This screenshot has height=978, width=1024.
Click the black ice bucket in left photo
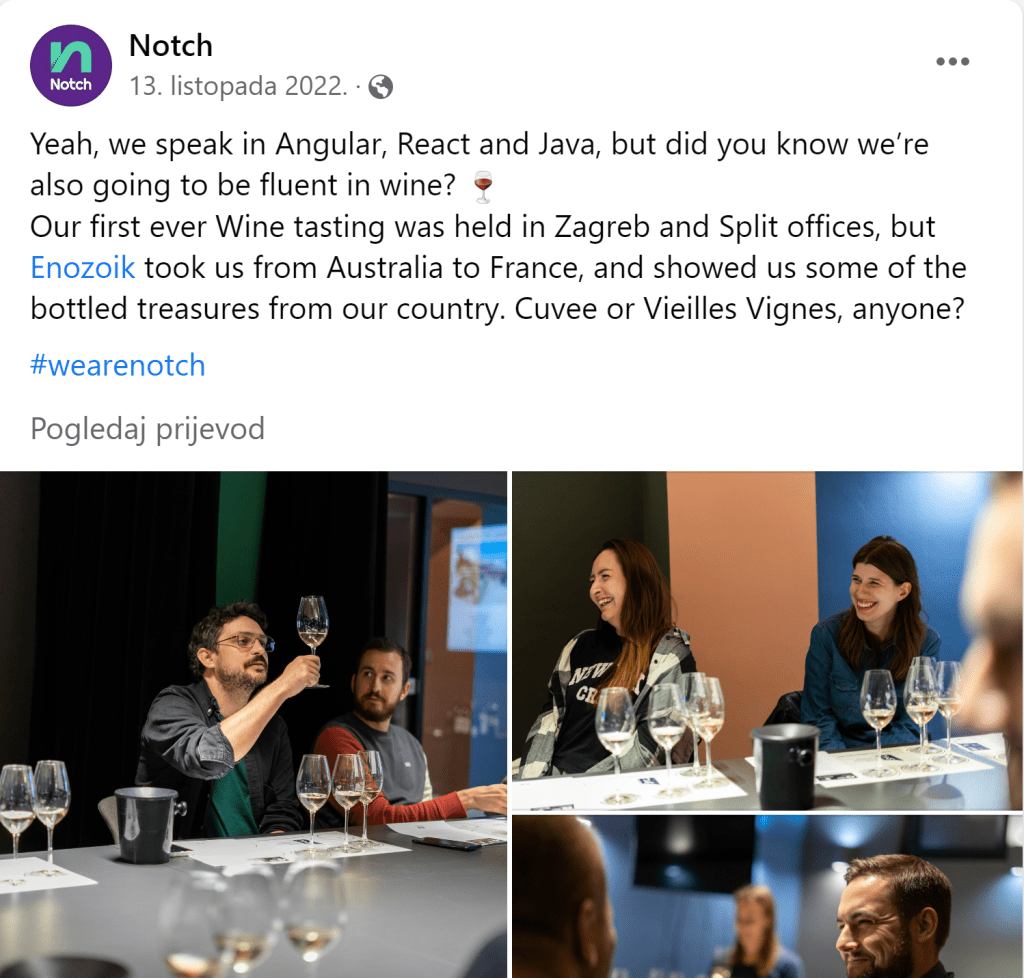click(146, 824)
